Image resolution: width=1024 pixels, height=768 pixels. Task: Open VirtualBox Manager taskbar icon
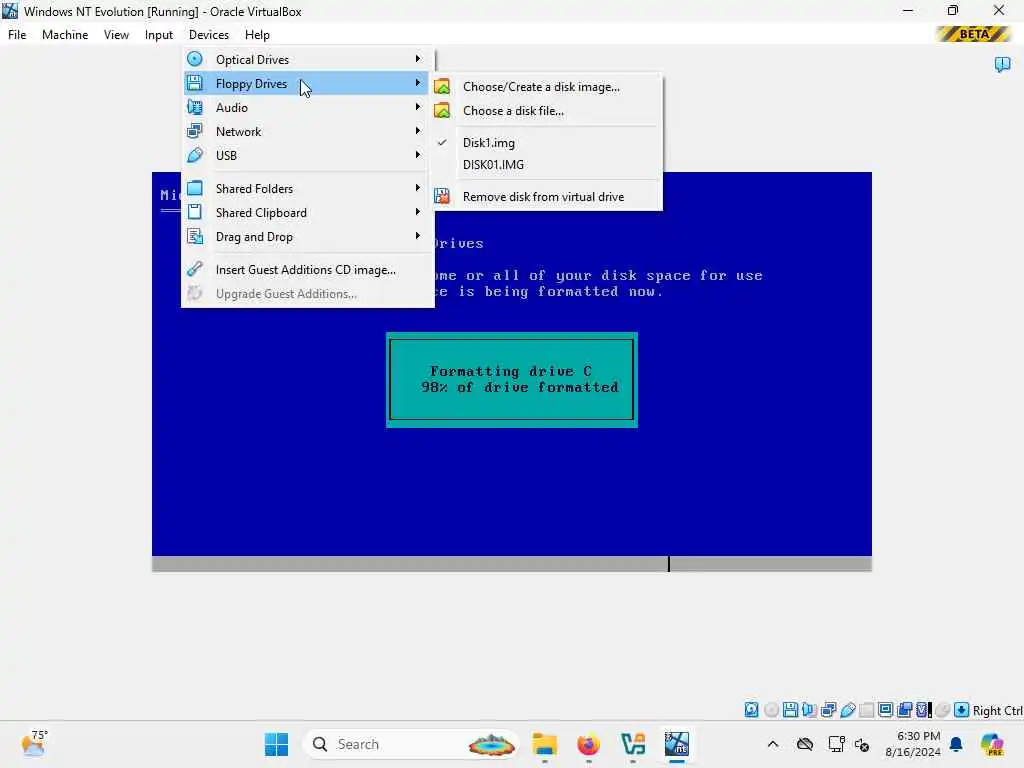click(632, 744)
